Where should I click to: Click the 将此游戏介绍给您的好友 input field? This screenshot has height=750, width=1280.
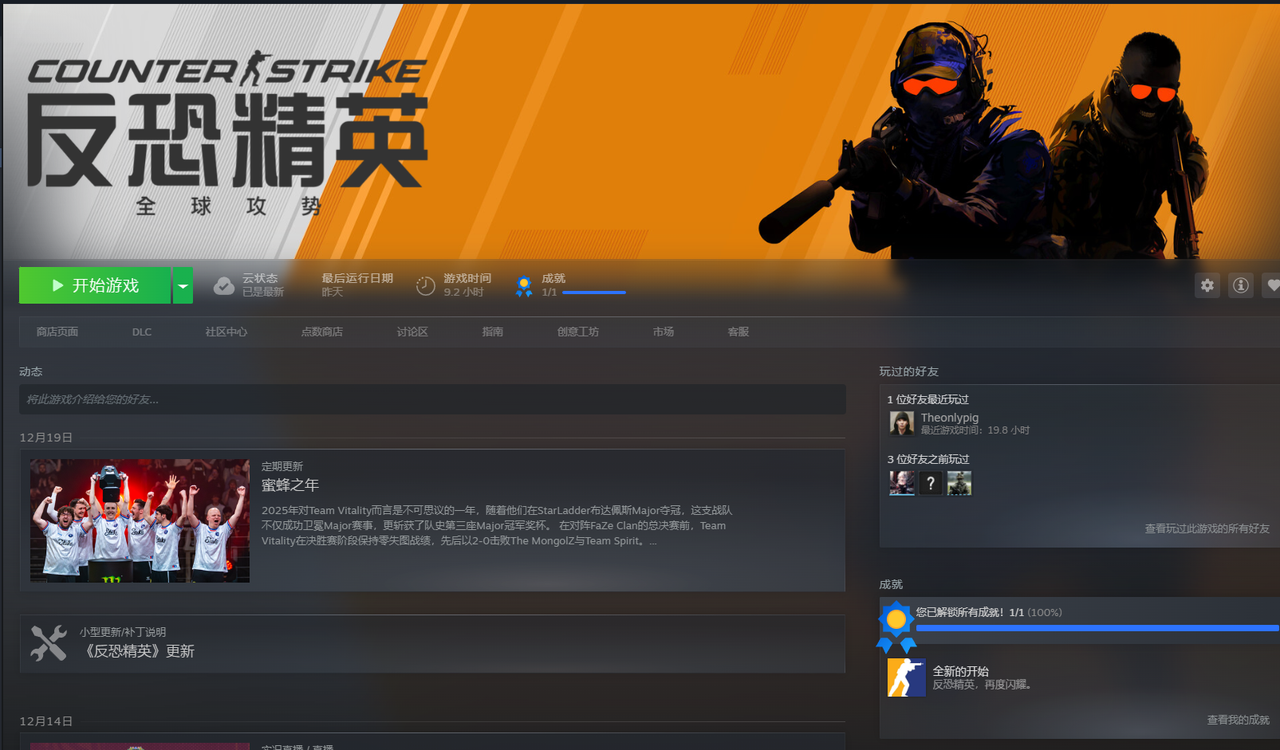click(432, 399)
